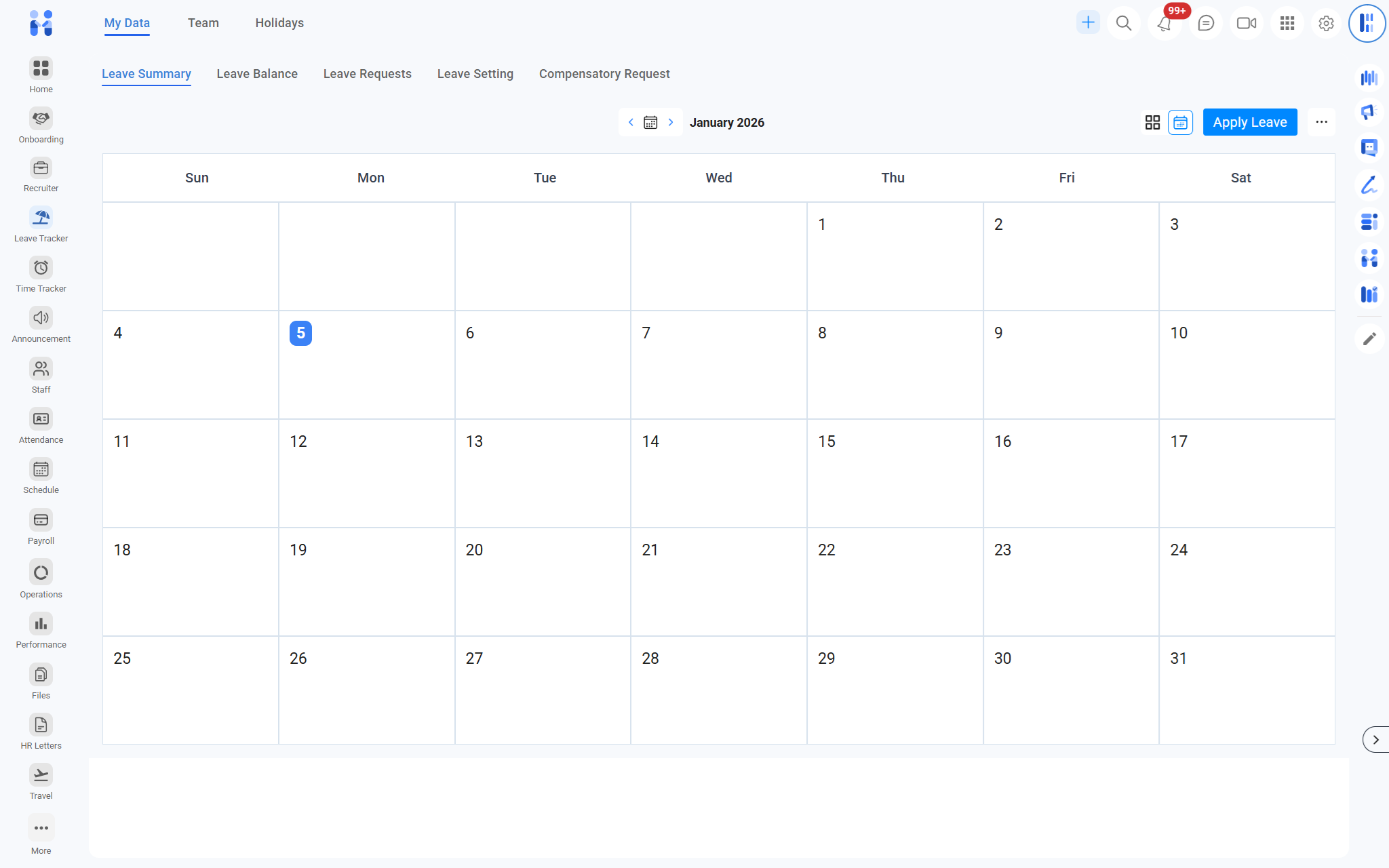
Task: Open the Holidays top tab
Action: tap(279, 23)
